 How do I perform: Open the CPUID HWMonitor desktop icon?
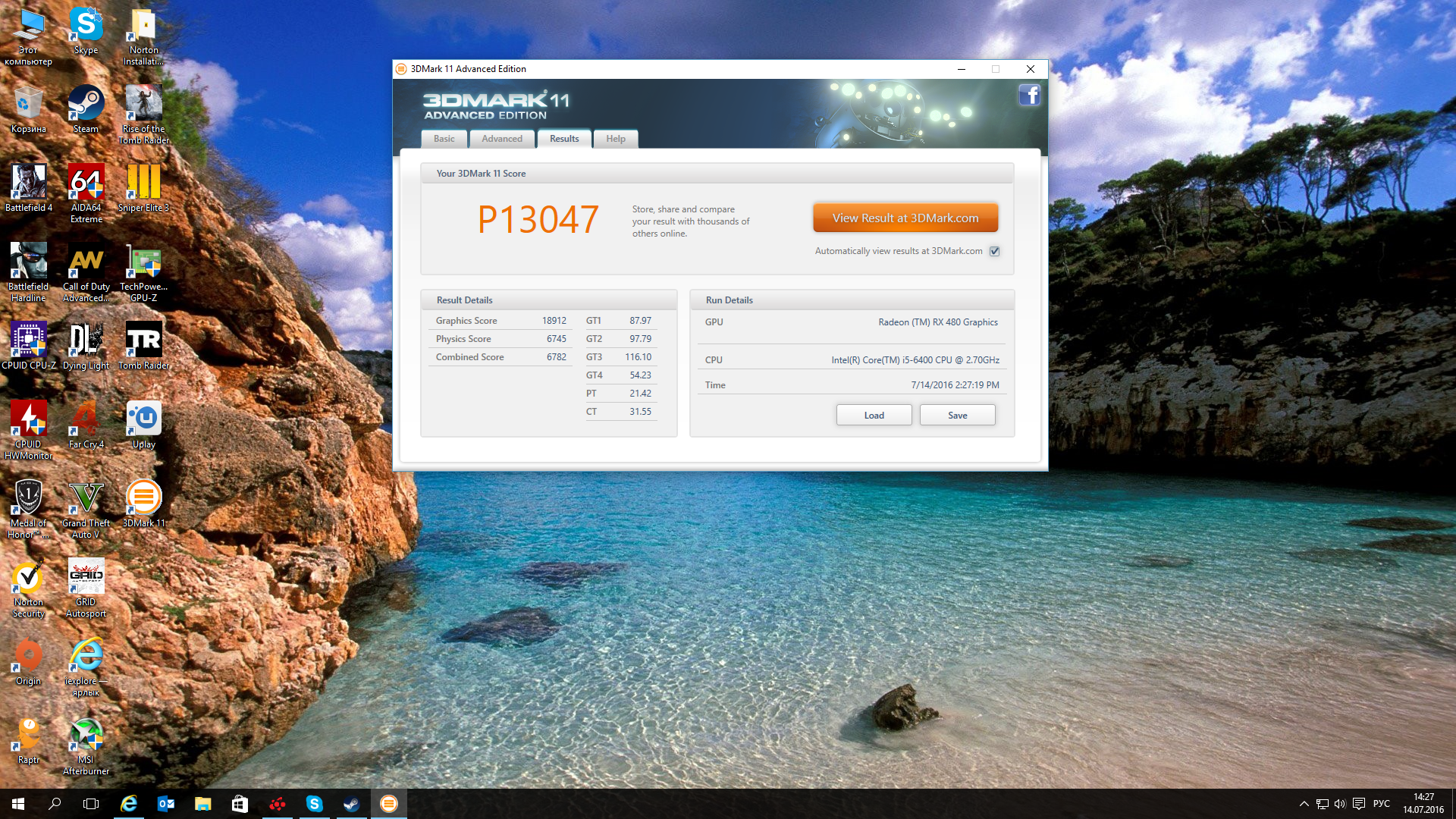coord(29,420)
